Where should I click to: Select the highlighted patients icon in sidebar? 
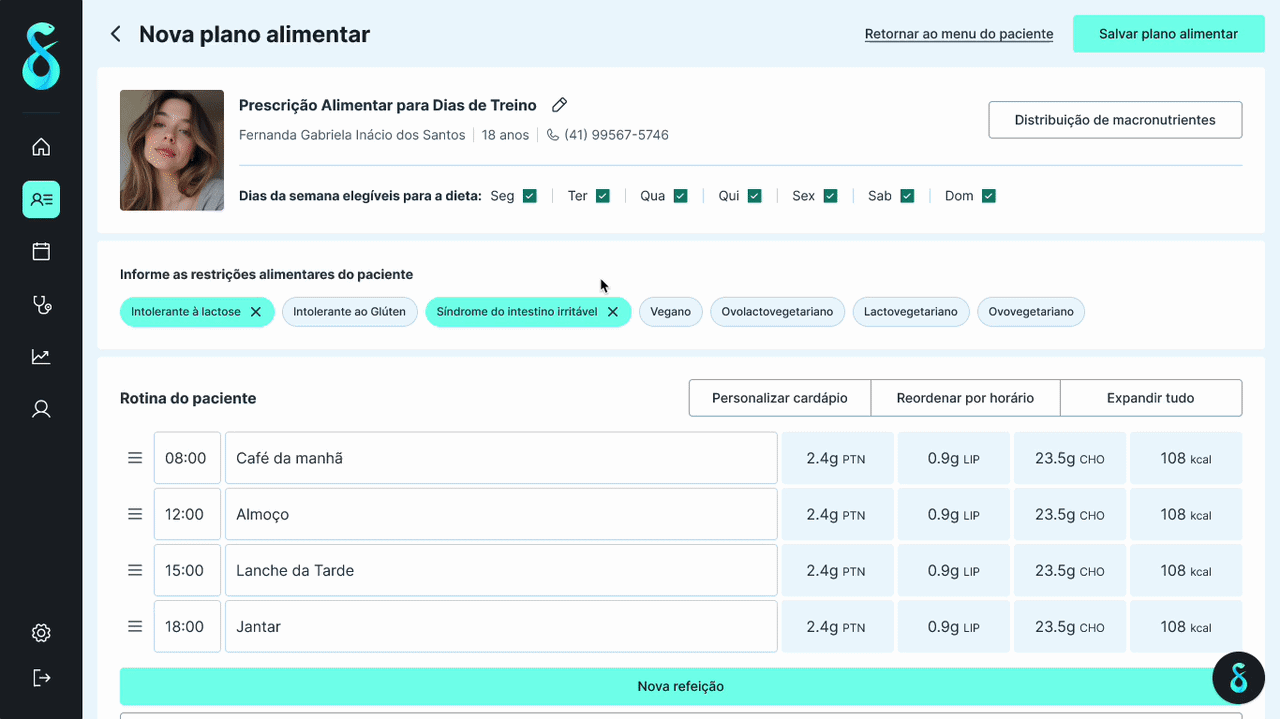pyautogui.click(x=41, y=199)
